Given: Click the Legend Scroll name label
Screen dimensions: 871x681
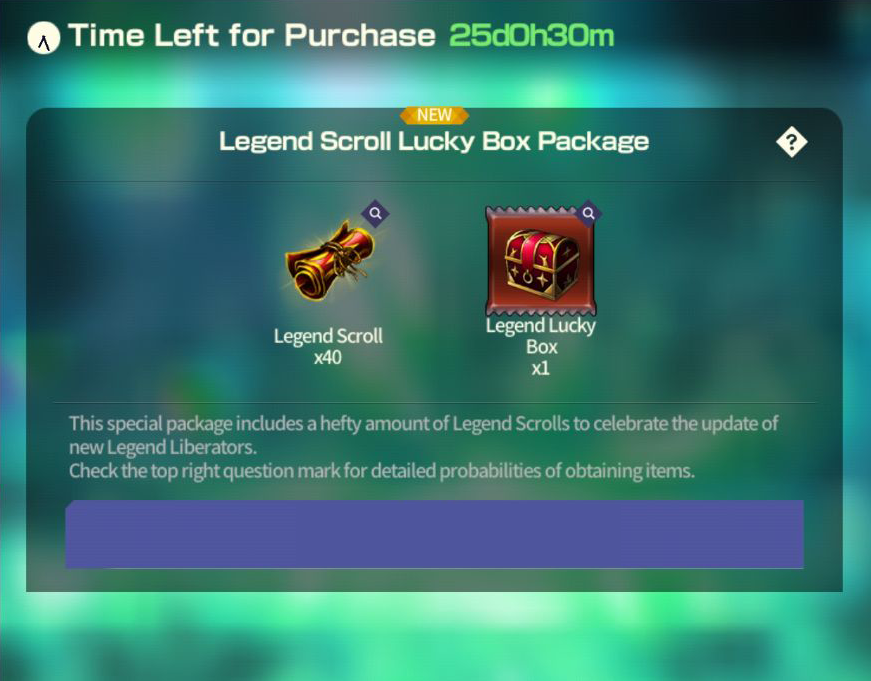Looking at the screenshot, I should (328, 336).
